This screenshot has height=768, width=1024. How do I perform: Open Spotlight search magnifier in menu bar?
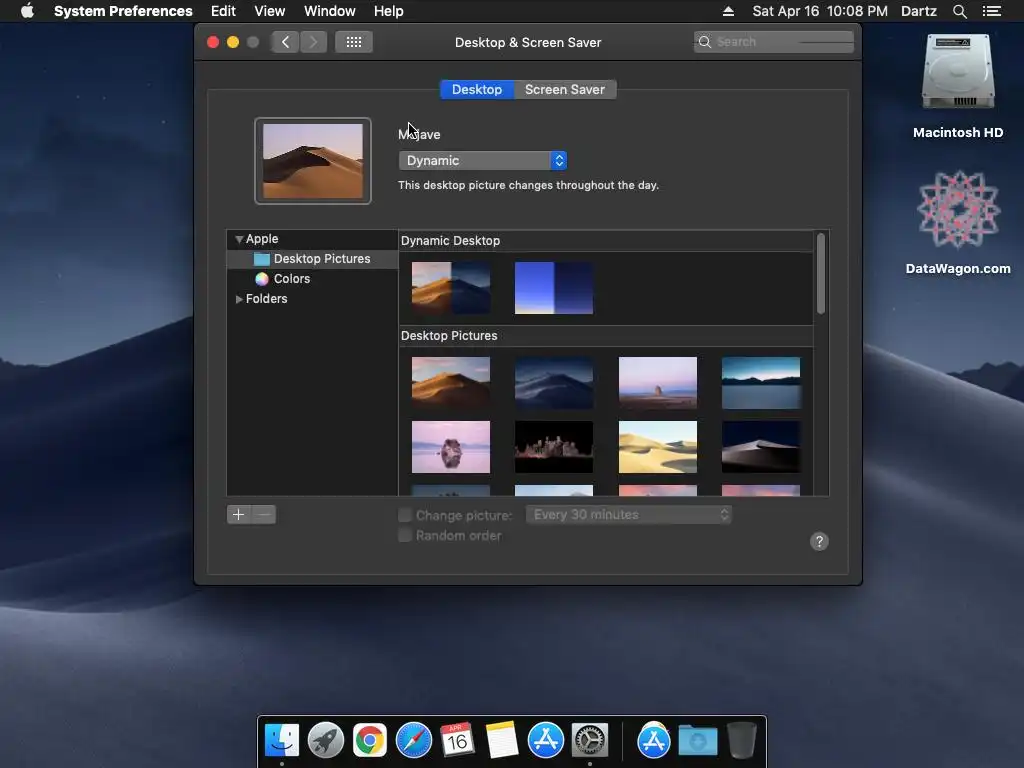point(959,11)
